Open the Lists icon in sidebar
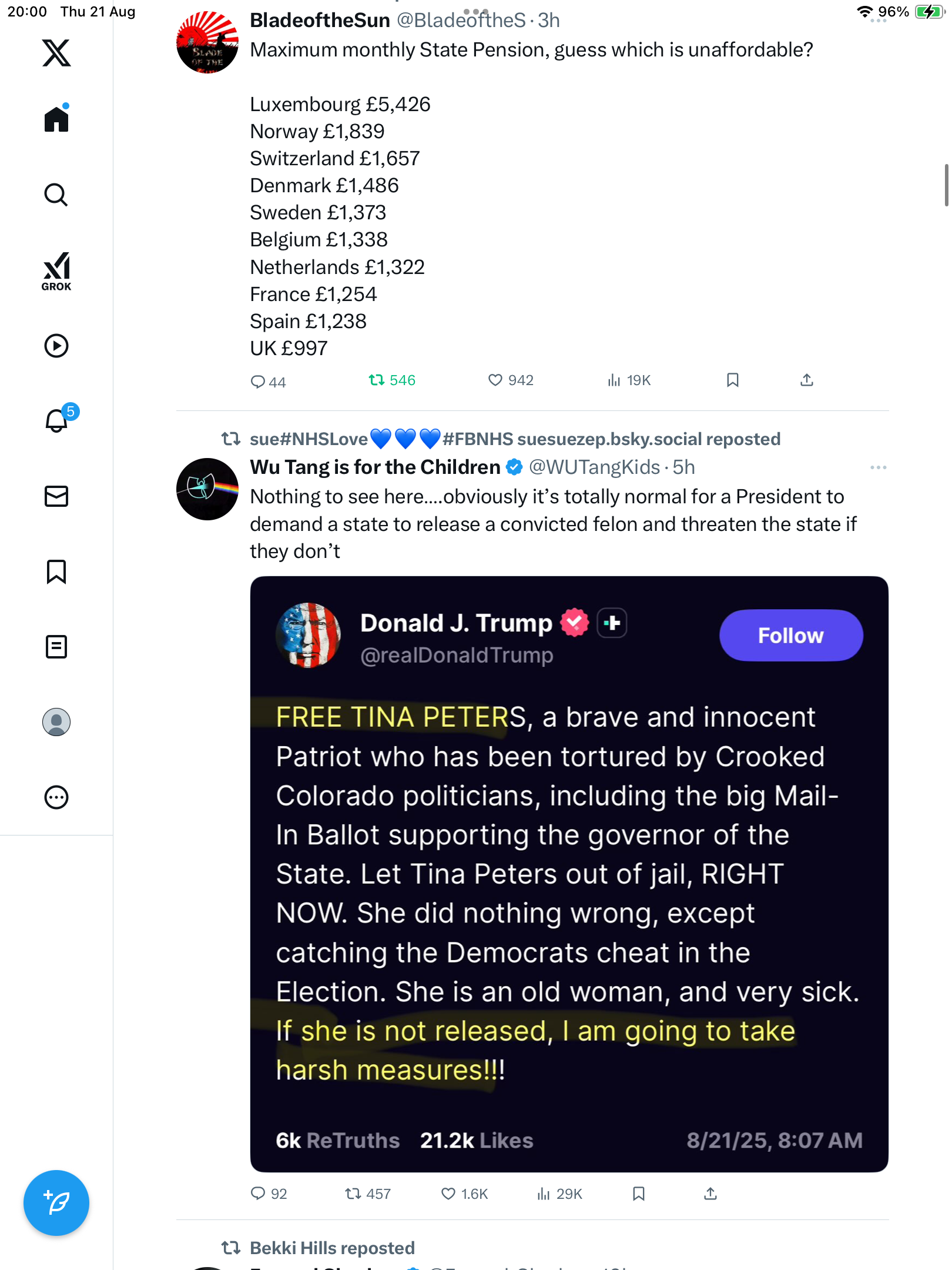The width and height of the screenshot is (952, 1270). 56,647
